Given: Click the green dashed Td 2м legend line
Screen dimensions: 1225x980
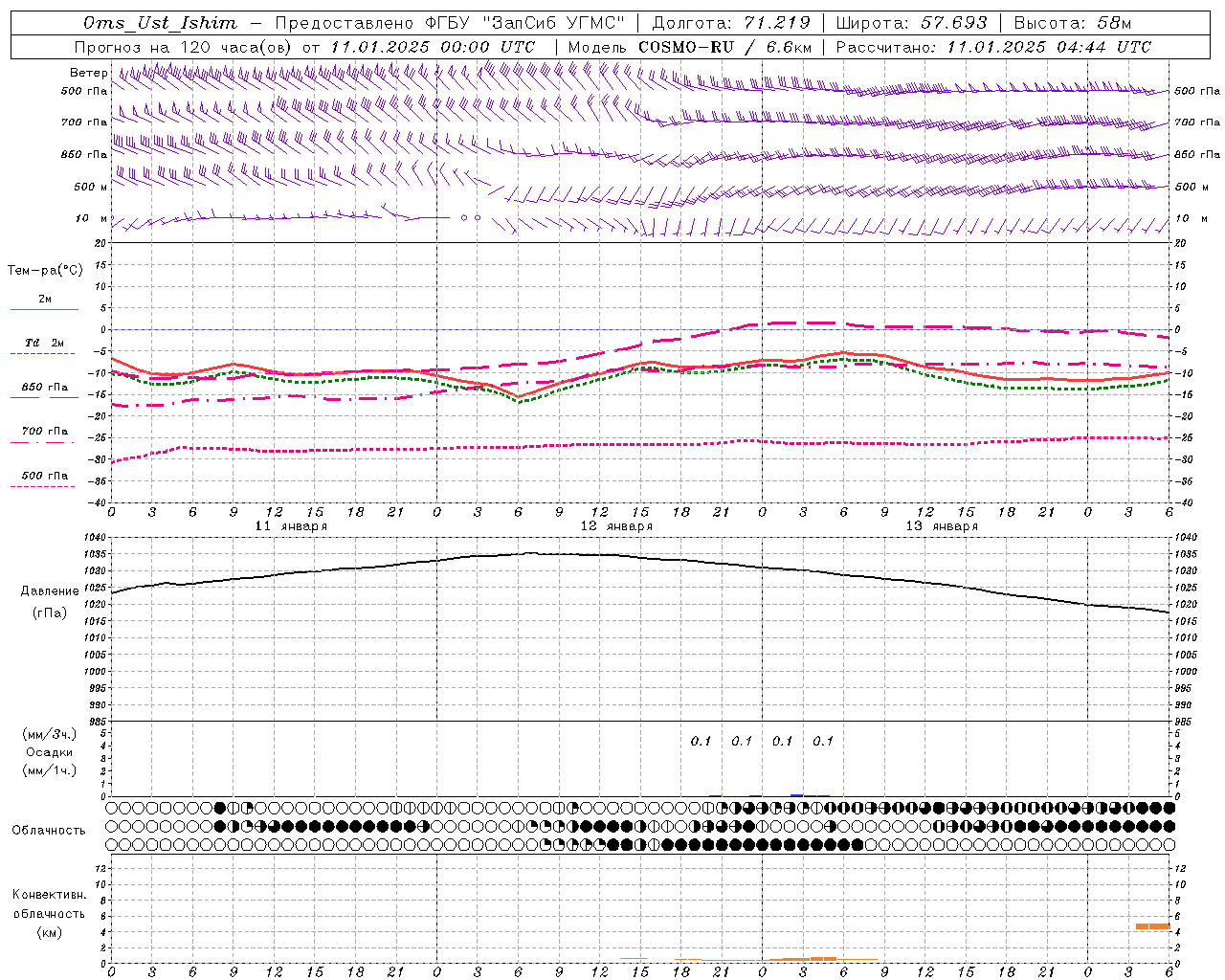Looking at the screenshot, I should (42, 354).
